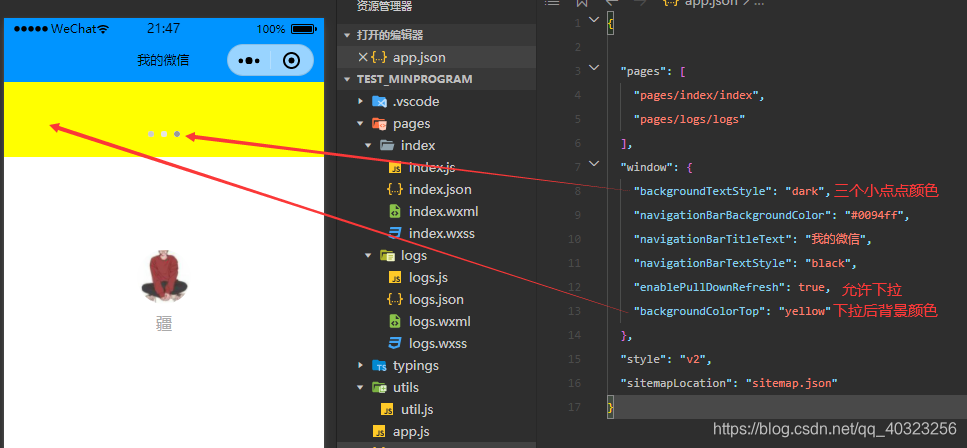Screen dimensions: 967x448
Task: Click the enablePullDownRefresh true value
Action: [811, 287]
